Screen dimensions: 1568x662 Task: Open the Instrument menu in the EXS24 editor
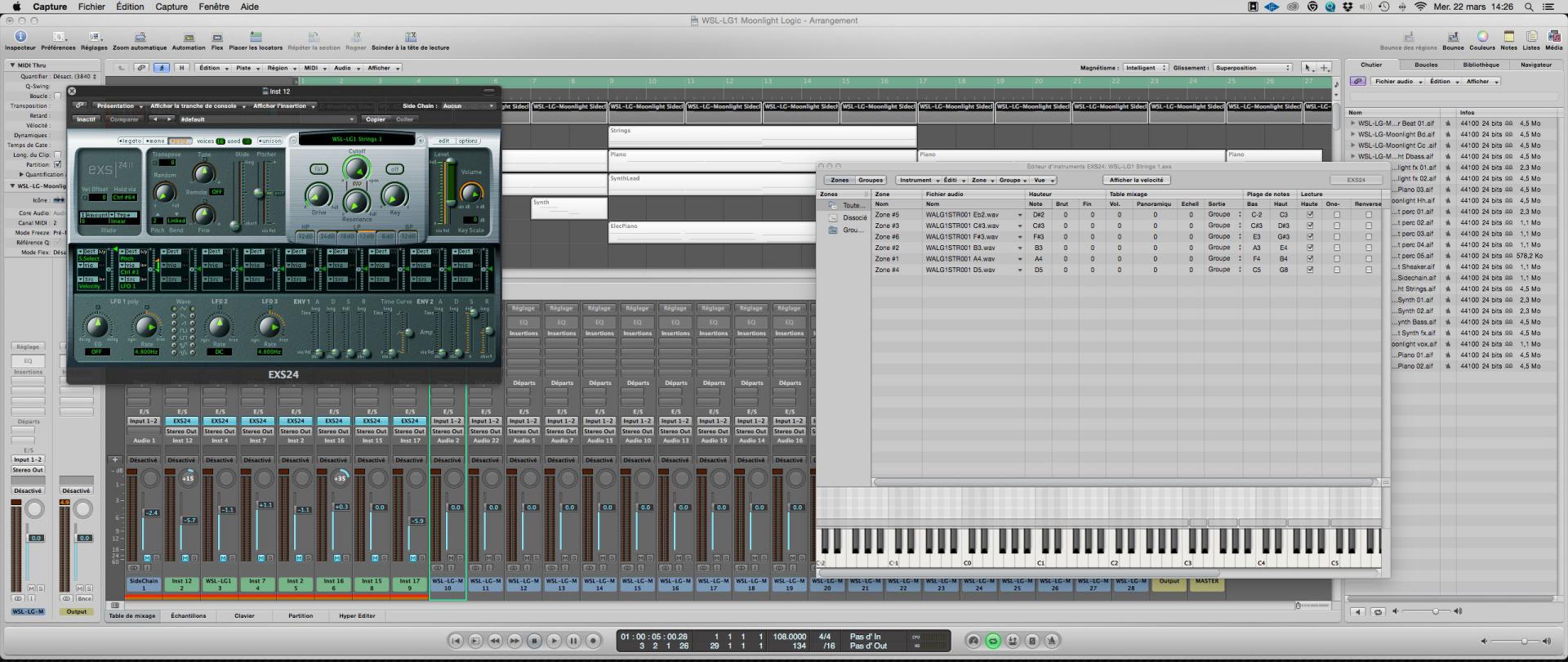point(919,180)
